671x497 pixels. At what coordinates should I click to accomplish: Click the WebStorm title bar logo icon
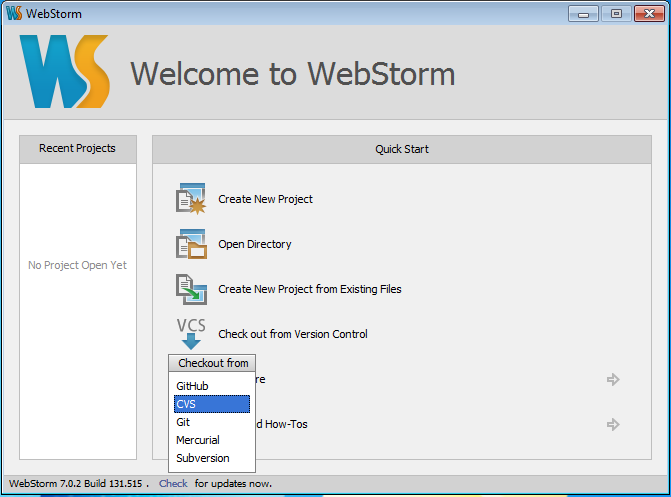(14, 13)
